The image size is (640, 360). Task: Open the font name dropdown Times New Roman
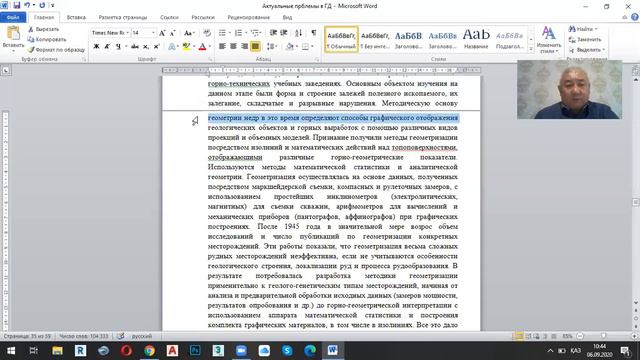point(127,33)
